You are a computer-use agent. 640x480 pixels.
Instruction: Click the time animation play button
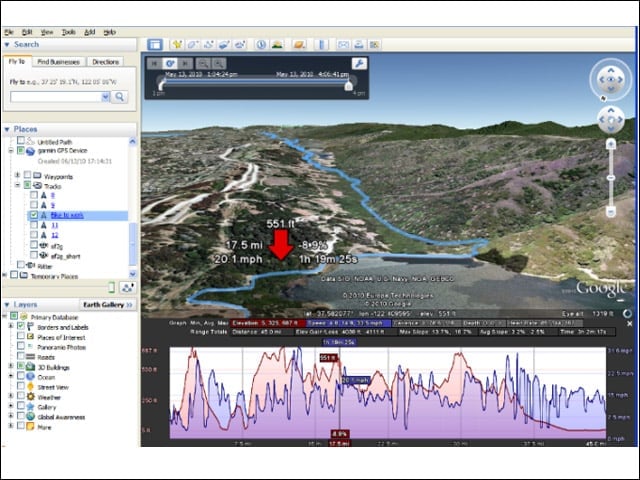coord(170,64)
